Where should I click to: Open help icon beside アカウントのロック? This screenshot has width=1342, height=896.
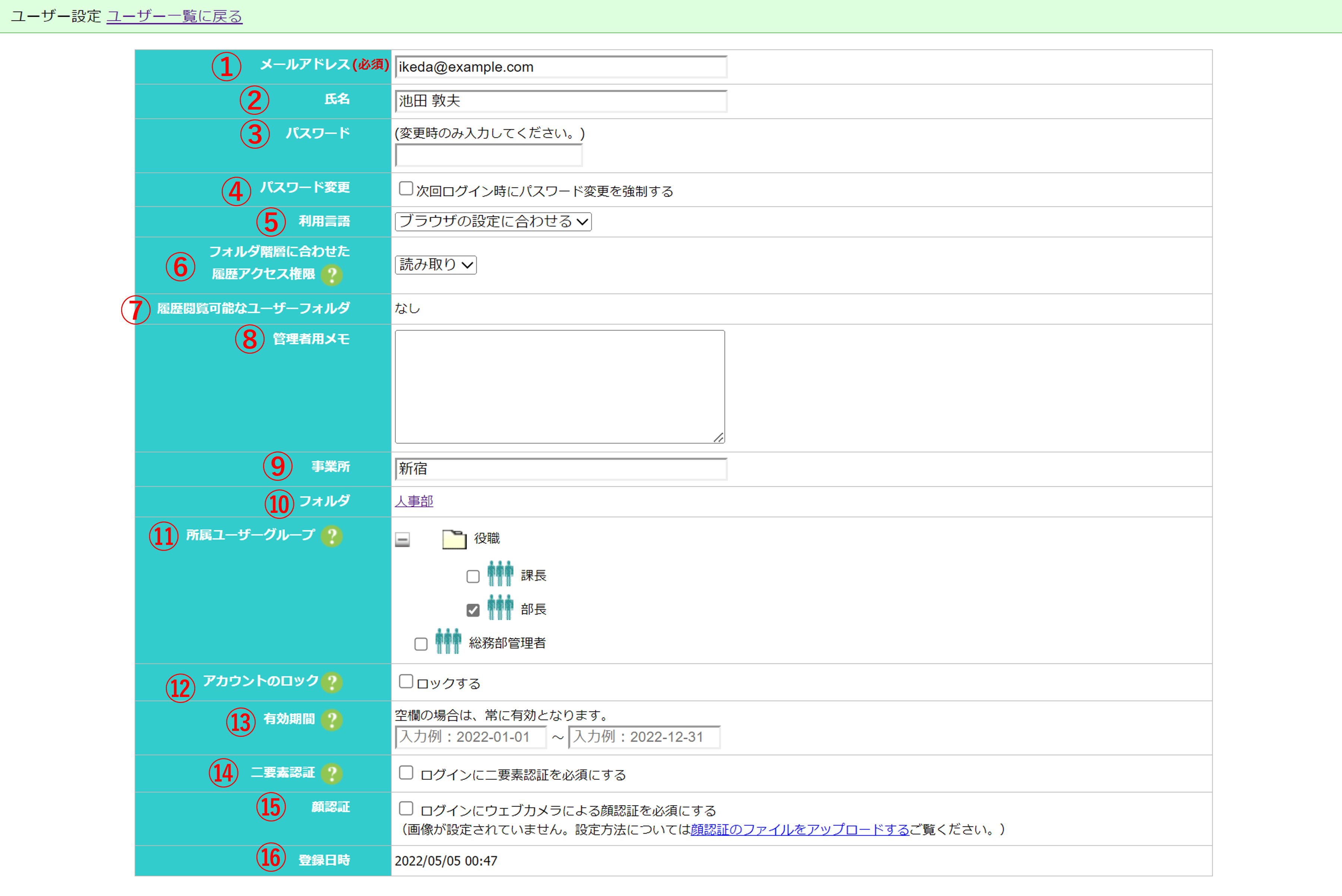[331, 682]
